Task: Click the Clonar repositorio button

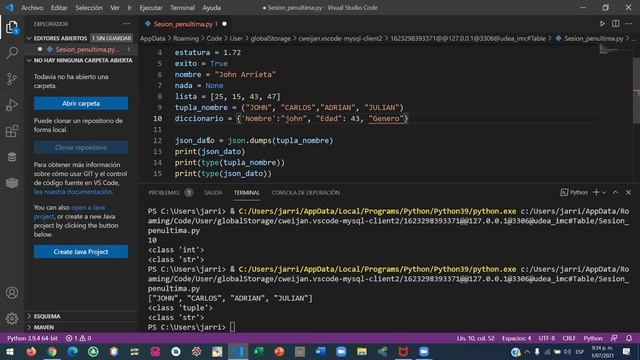Action: [x=81, y=147]
